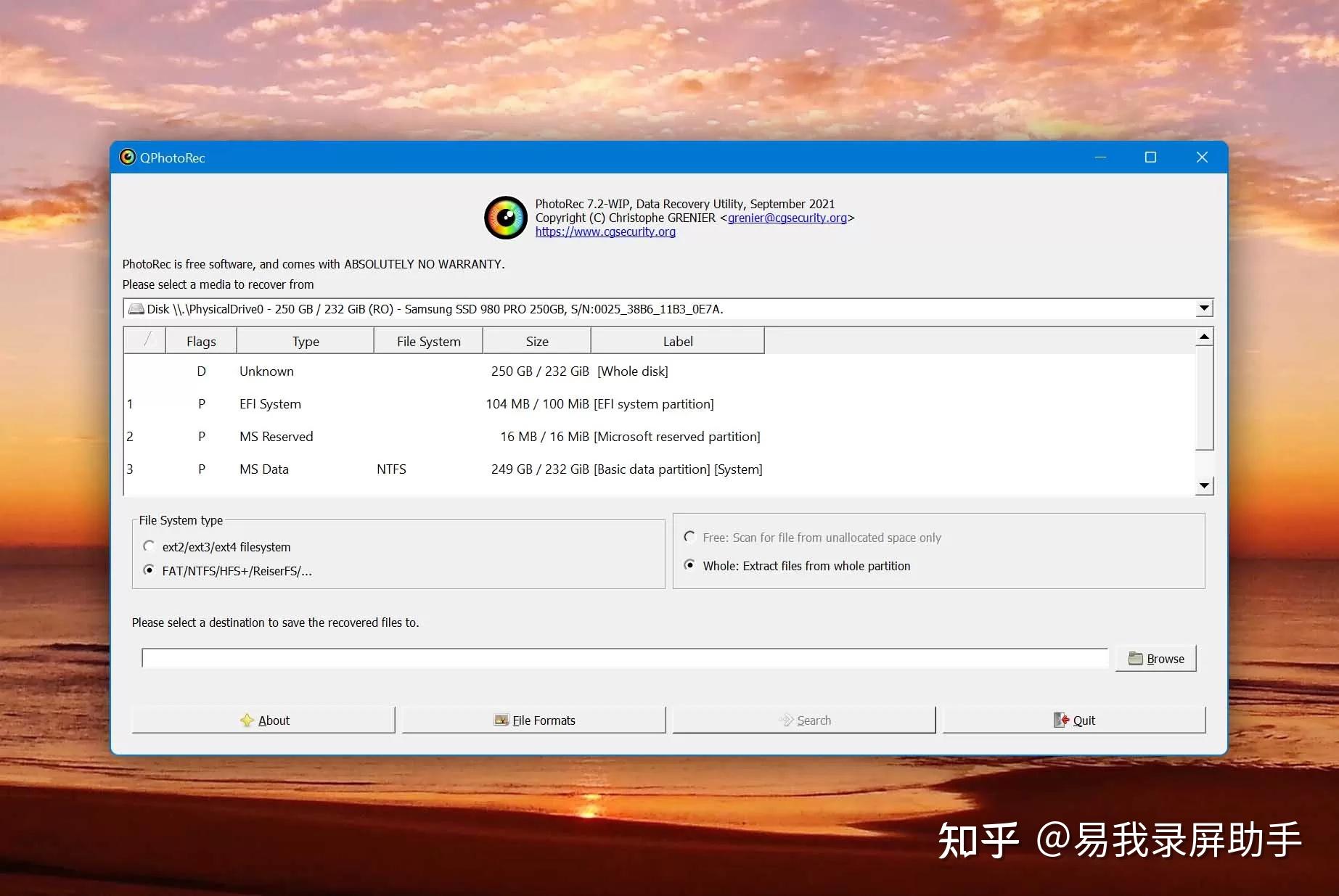Click the [Microsoft reserved partition] label
The height and width of the screenshot is (896, 1339).
(677, 437)
